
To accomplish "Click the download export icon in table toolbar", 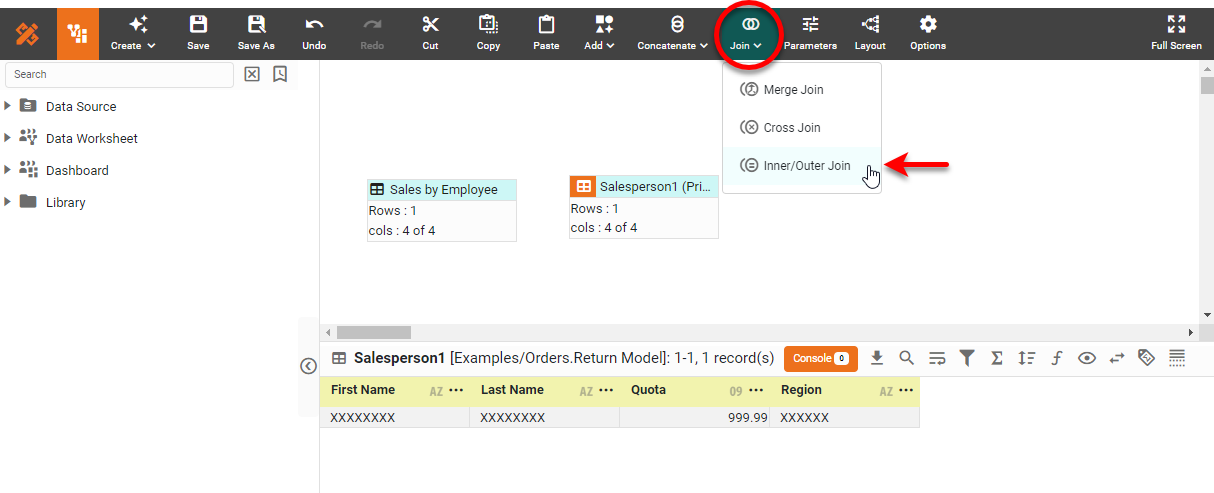I will click(x=877, y=358).
